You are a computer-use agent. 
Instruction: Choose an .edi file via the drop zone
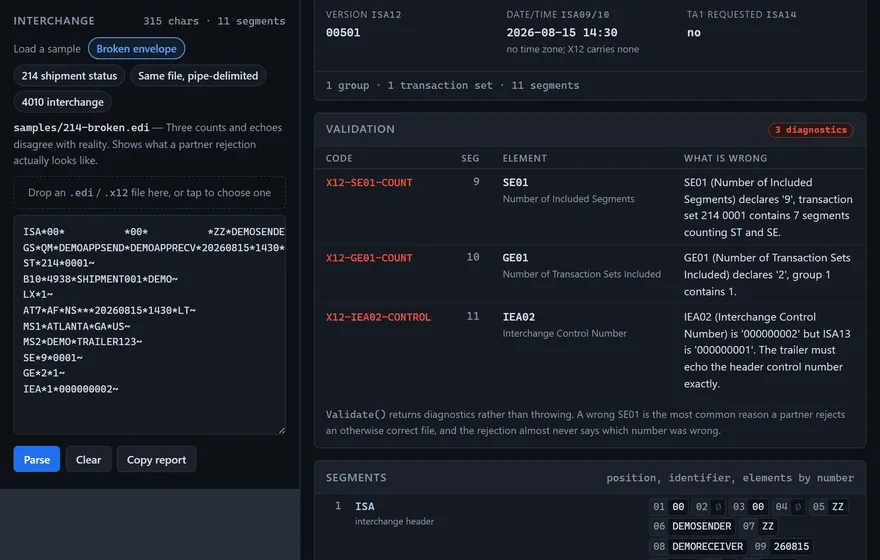[x=149, y=192]
